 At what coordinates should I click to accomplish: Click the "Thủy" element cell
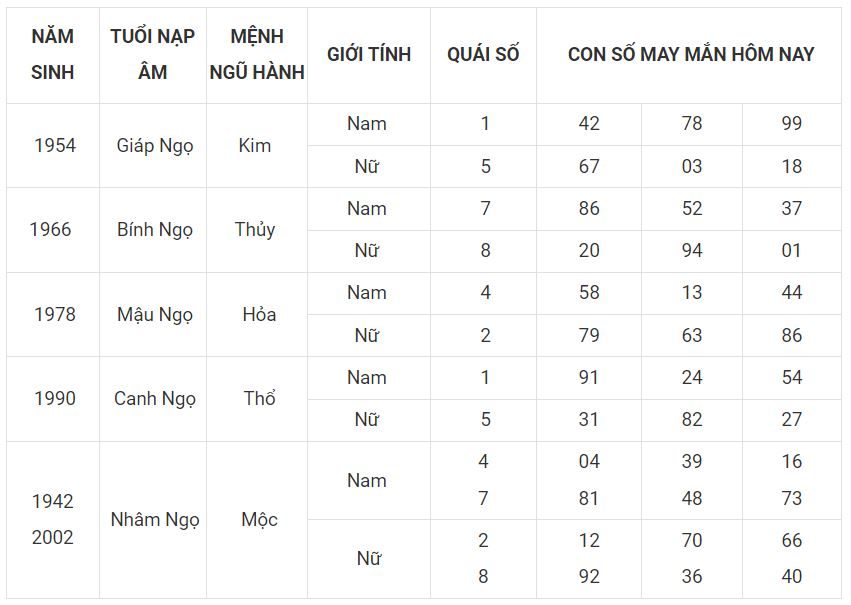255,229
